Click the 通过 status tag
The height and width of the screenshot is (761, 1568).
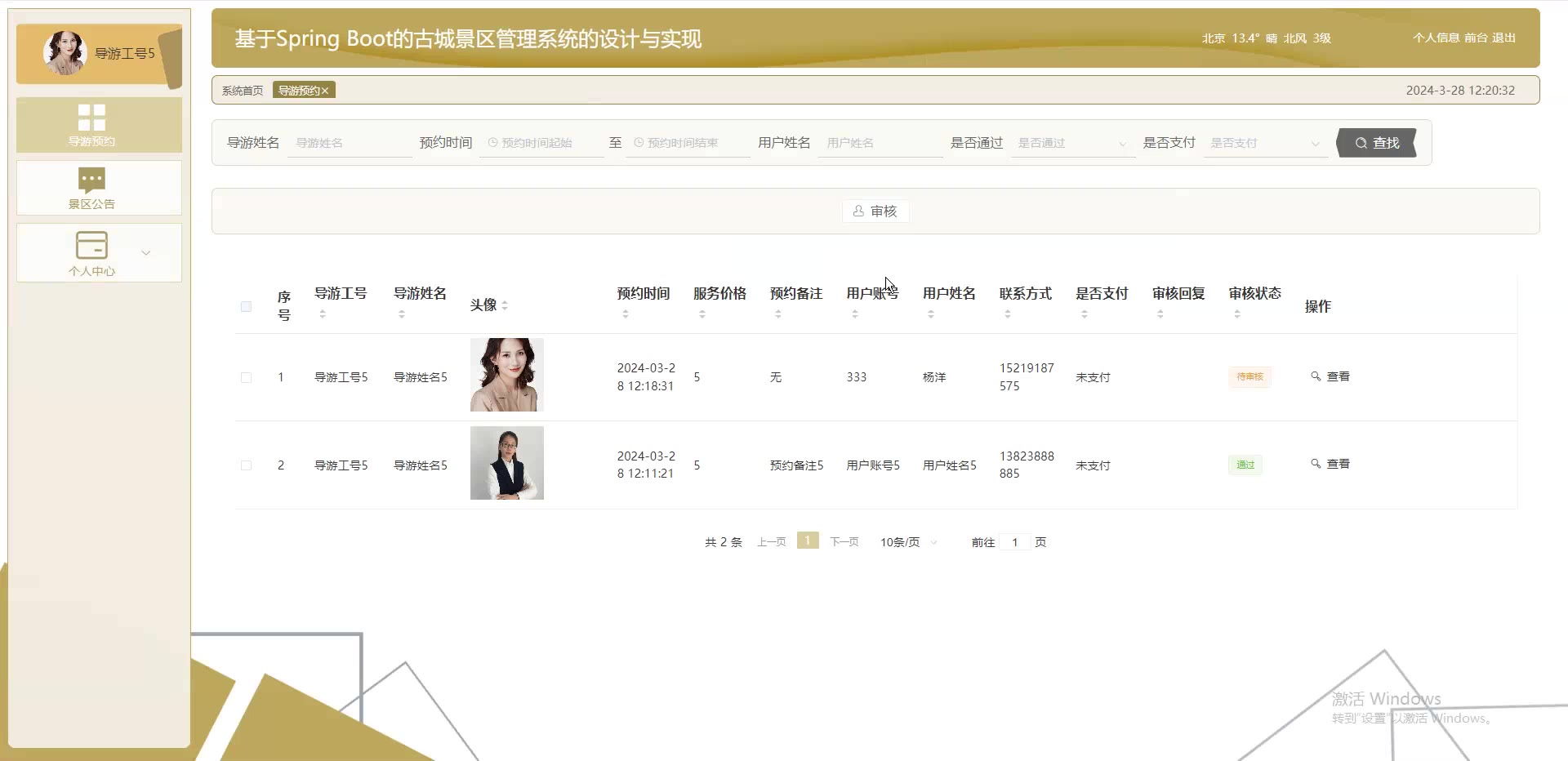pyautogui.click(x=1245, y=465)
